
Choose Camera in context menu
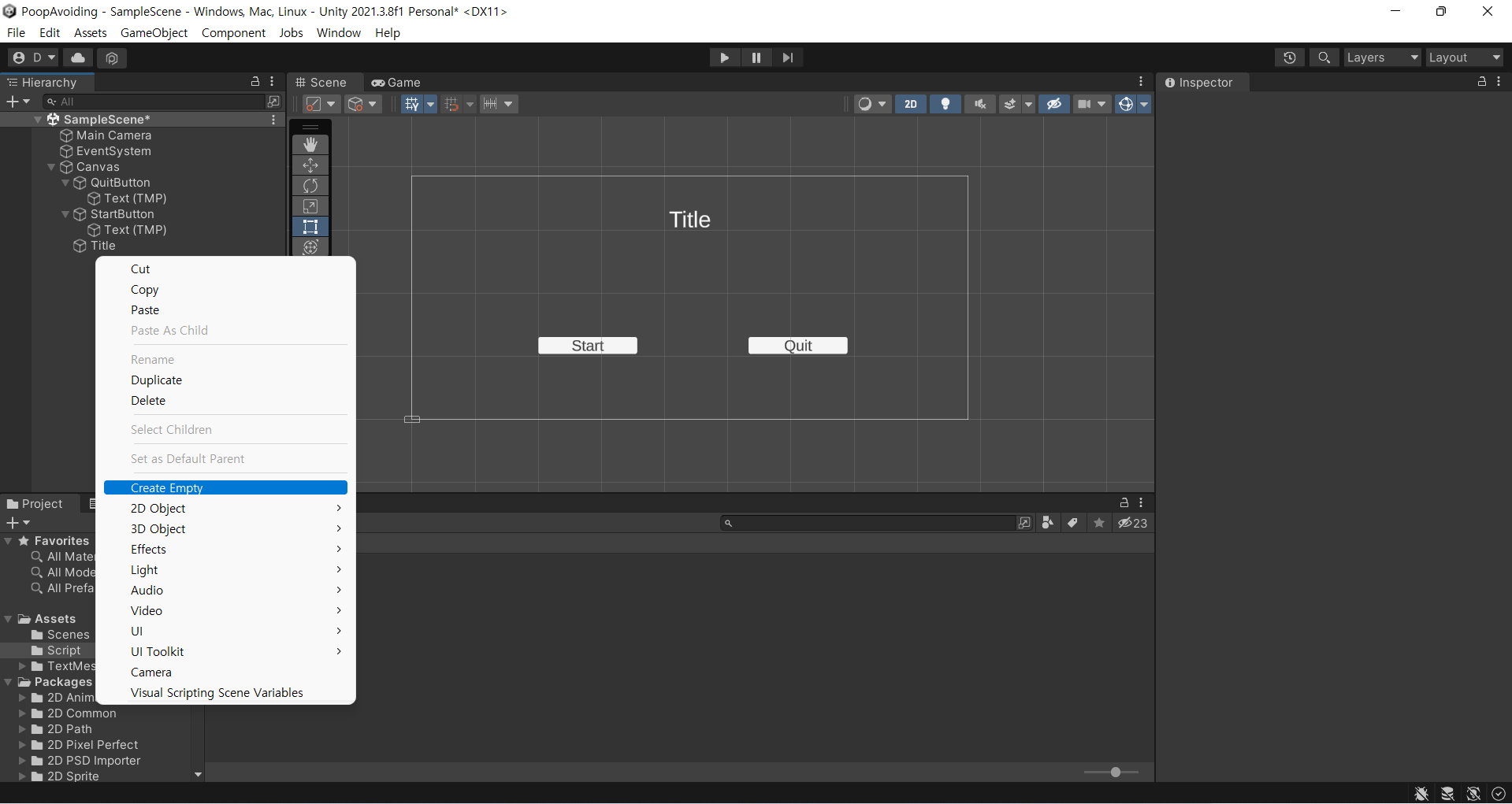tap(225, 672)
